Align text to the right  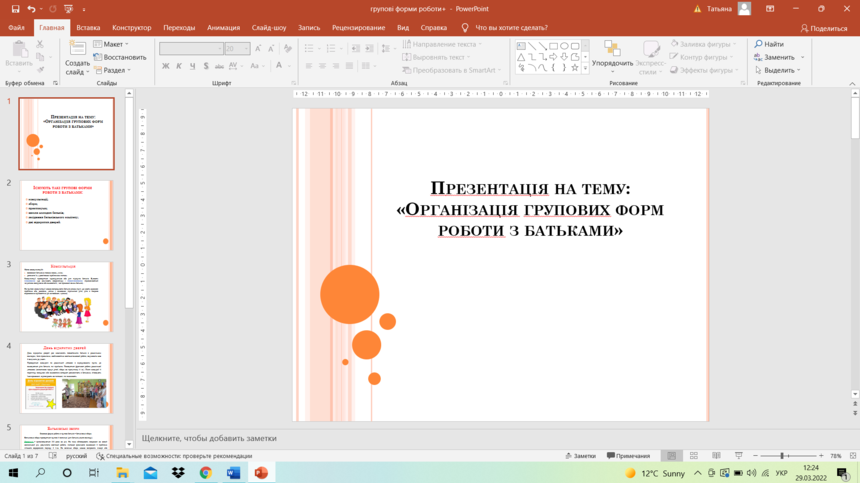[336, 66]
